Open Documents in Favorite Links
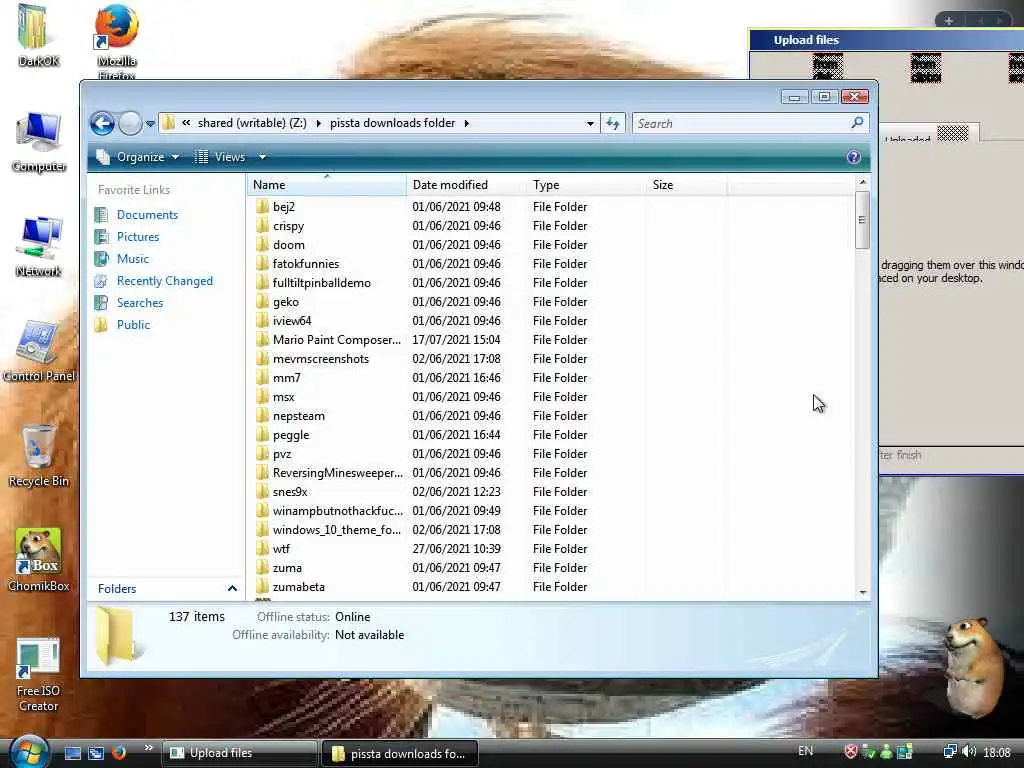 (x=147, y=215)
